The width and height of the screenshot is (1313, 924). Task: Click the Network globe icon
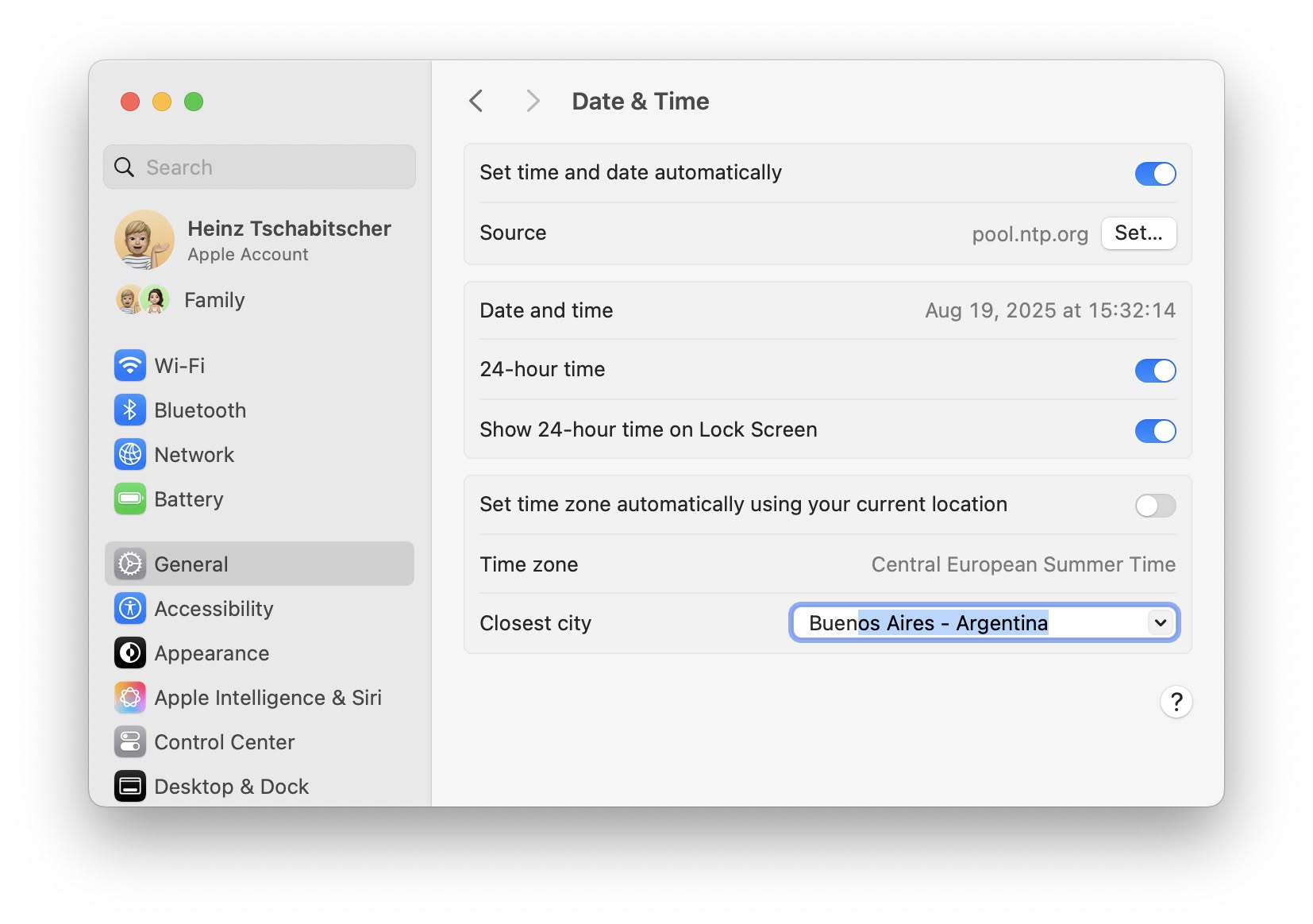(130, 455)
